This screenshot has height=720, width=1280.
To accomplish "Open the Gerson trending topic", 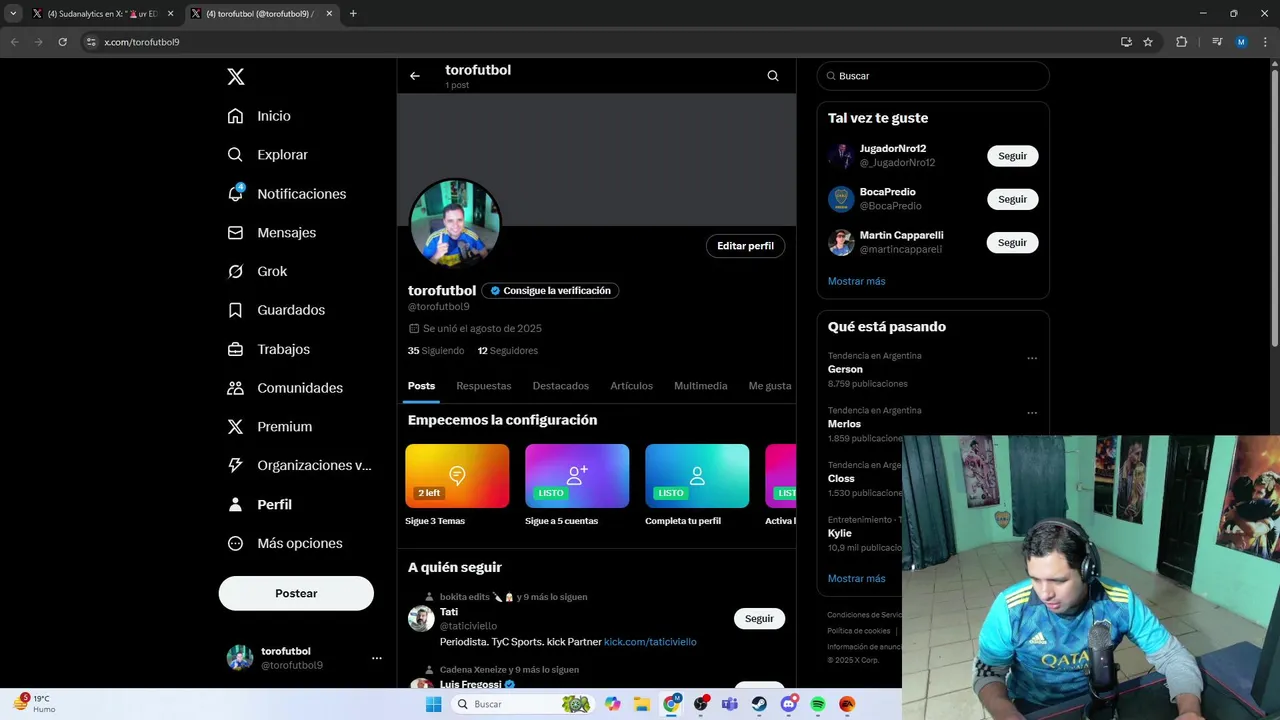I will pos(845,369).
